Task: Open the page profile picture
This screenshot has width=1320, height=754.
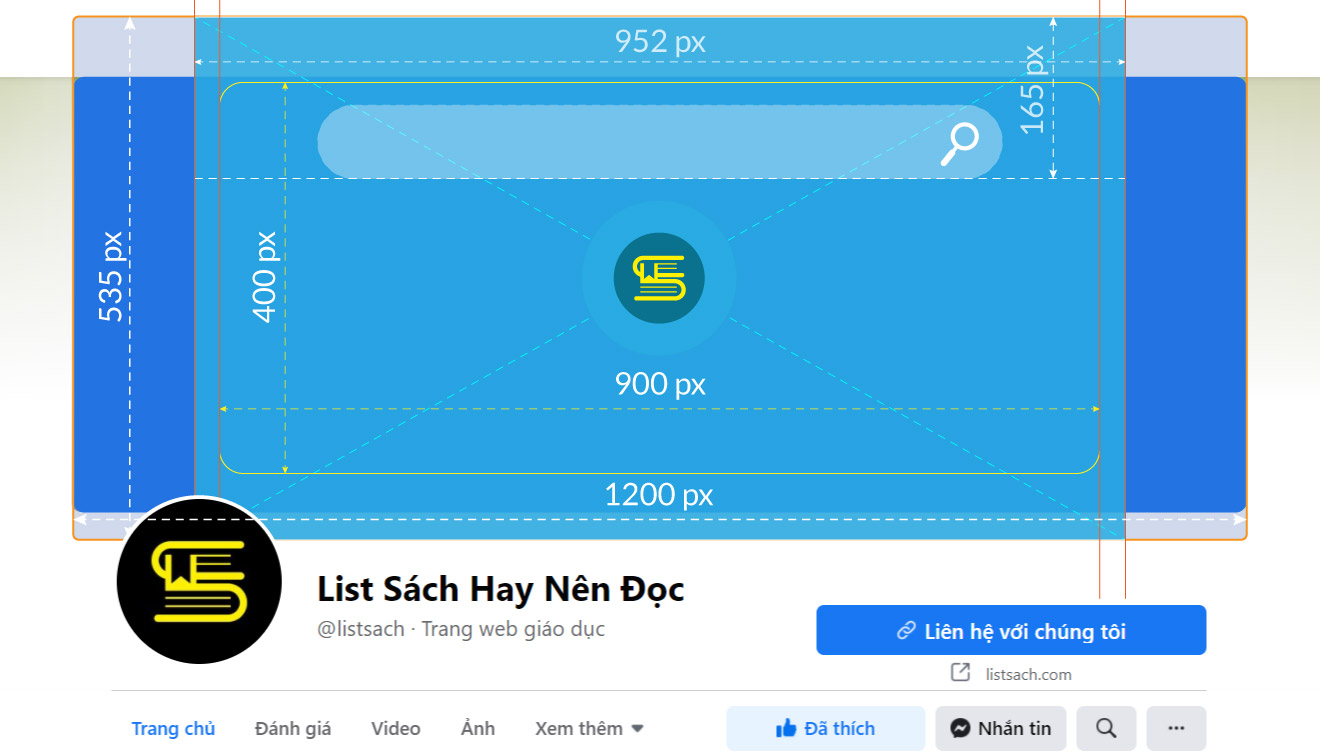Action: coord(198,581)
